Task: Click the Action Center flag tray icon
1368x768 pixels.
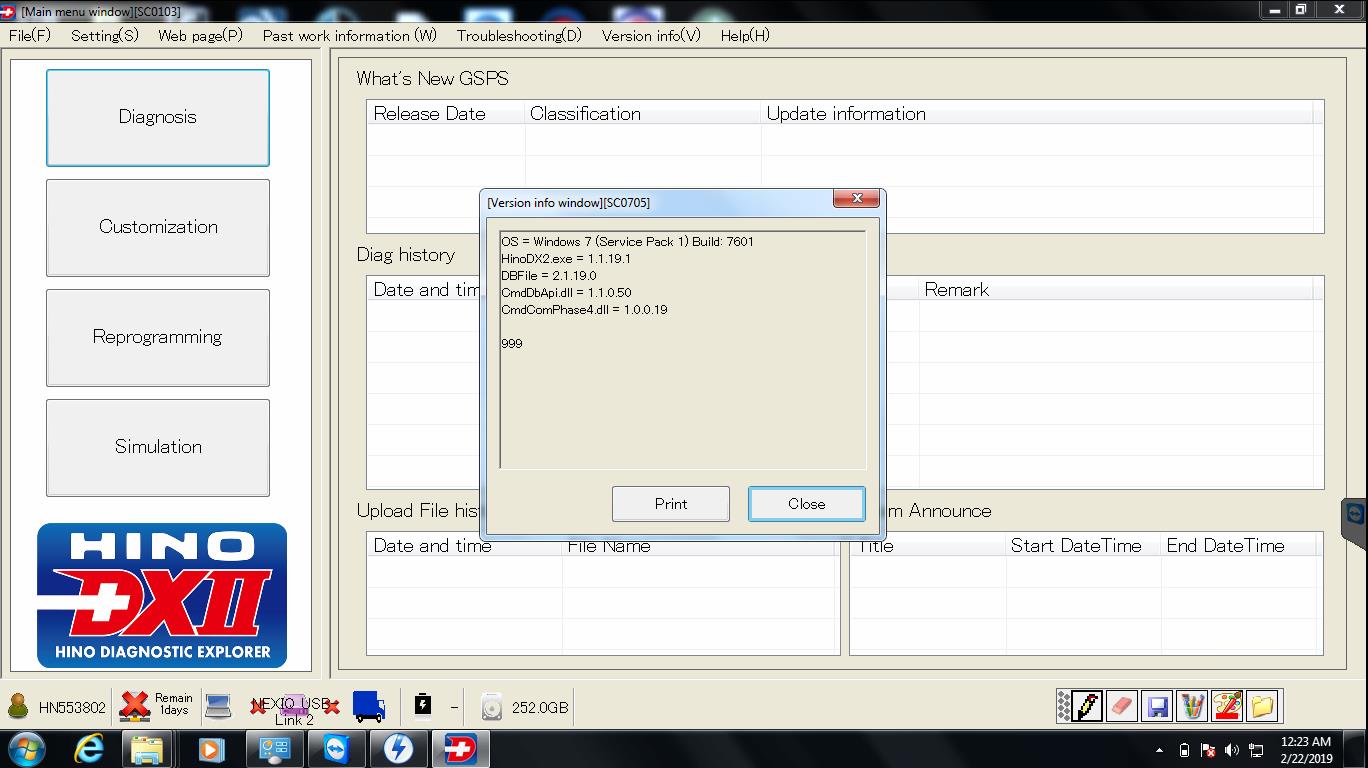Action: tap(1208, 750)
